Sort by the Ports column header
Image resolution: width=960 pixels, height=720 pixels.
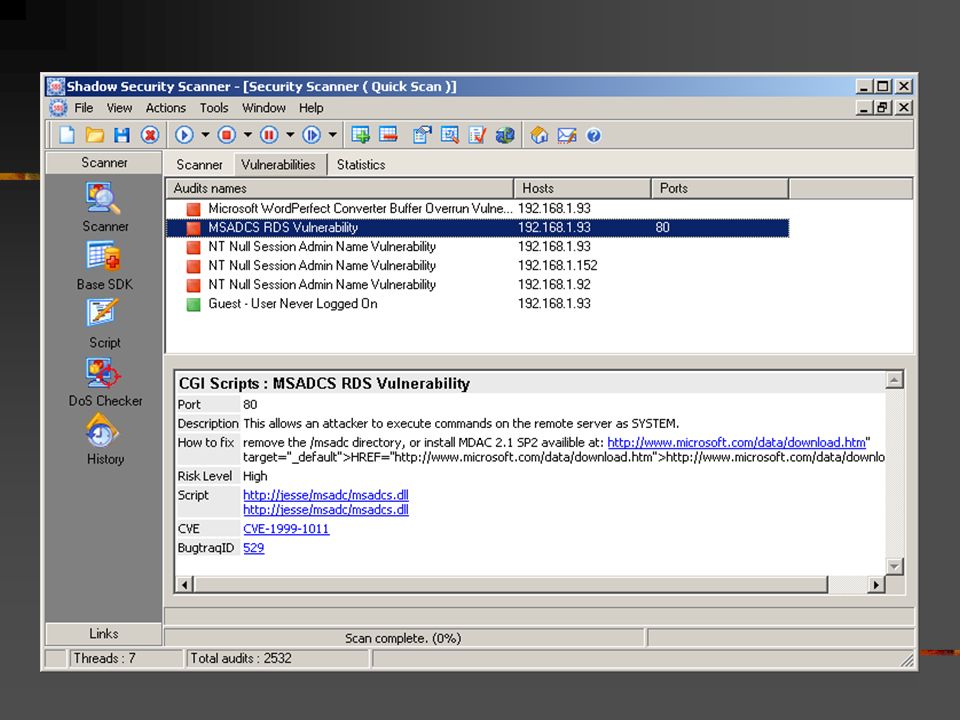720,188
